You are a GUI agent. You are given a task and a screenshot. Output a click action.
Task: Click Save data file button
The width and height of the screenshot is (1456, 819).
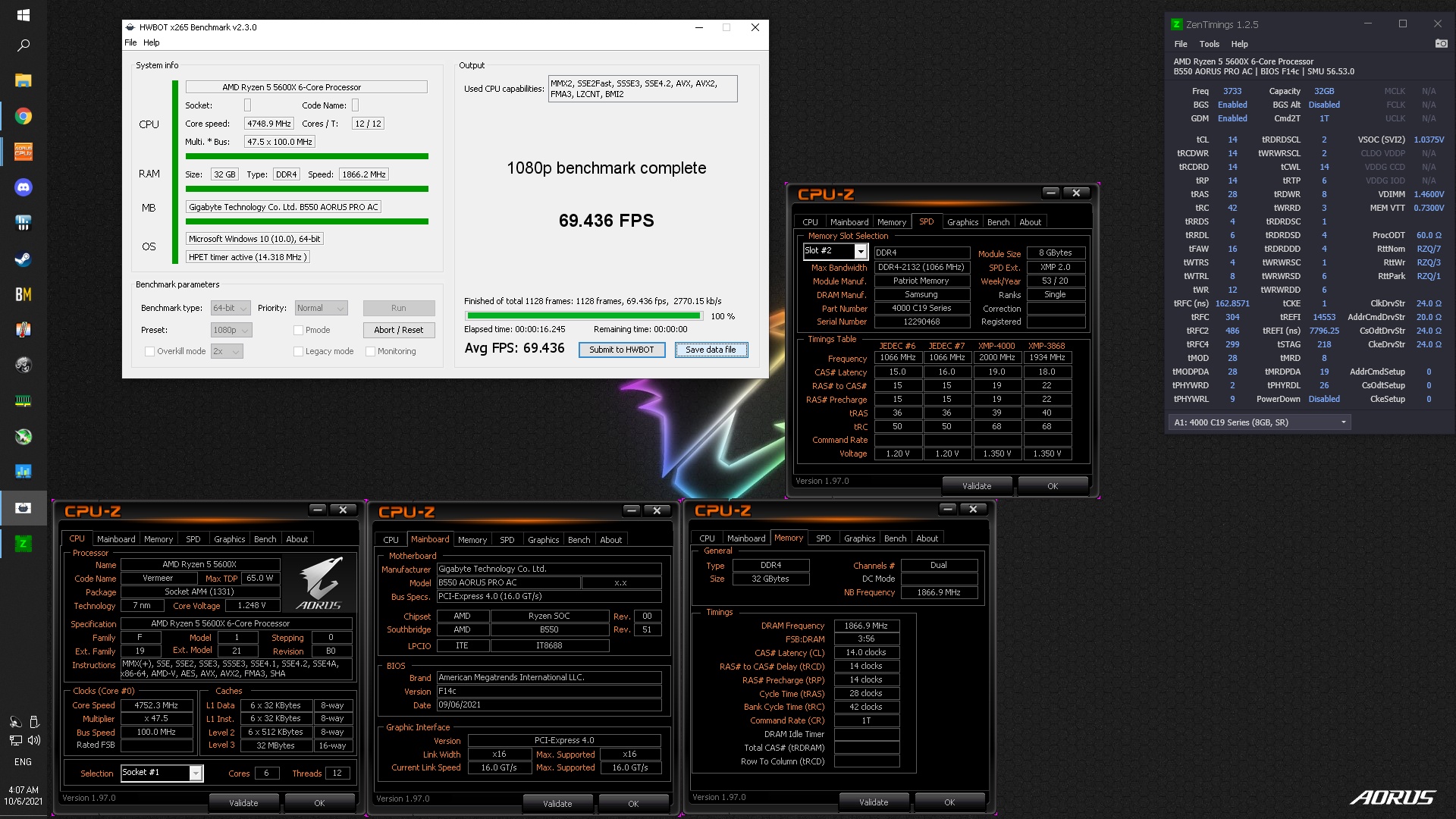tap(711, 350)
